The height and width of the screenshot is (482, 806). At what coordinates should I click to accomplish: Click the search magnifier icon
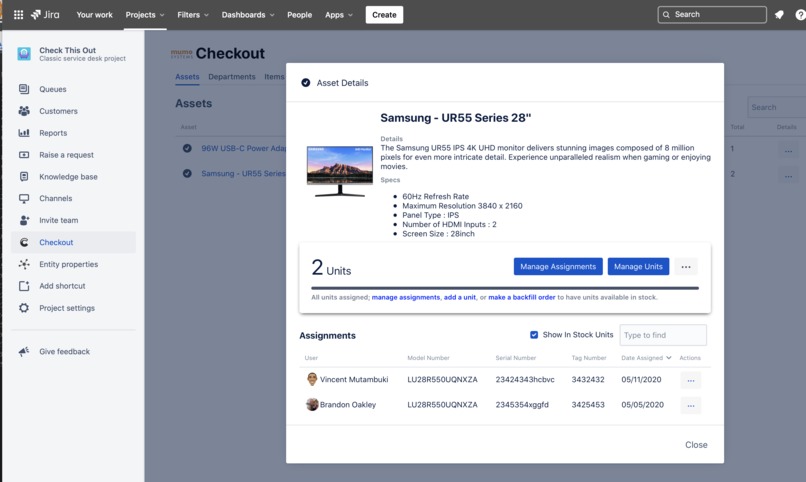coord(666,14)
